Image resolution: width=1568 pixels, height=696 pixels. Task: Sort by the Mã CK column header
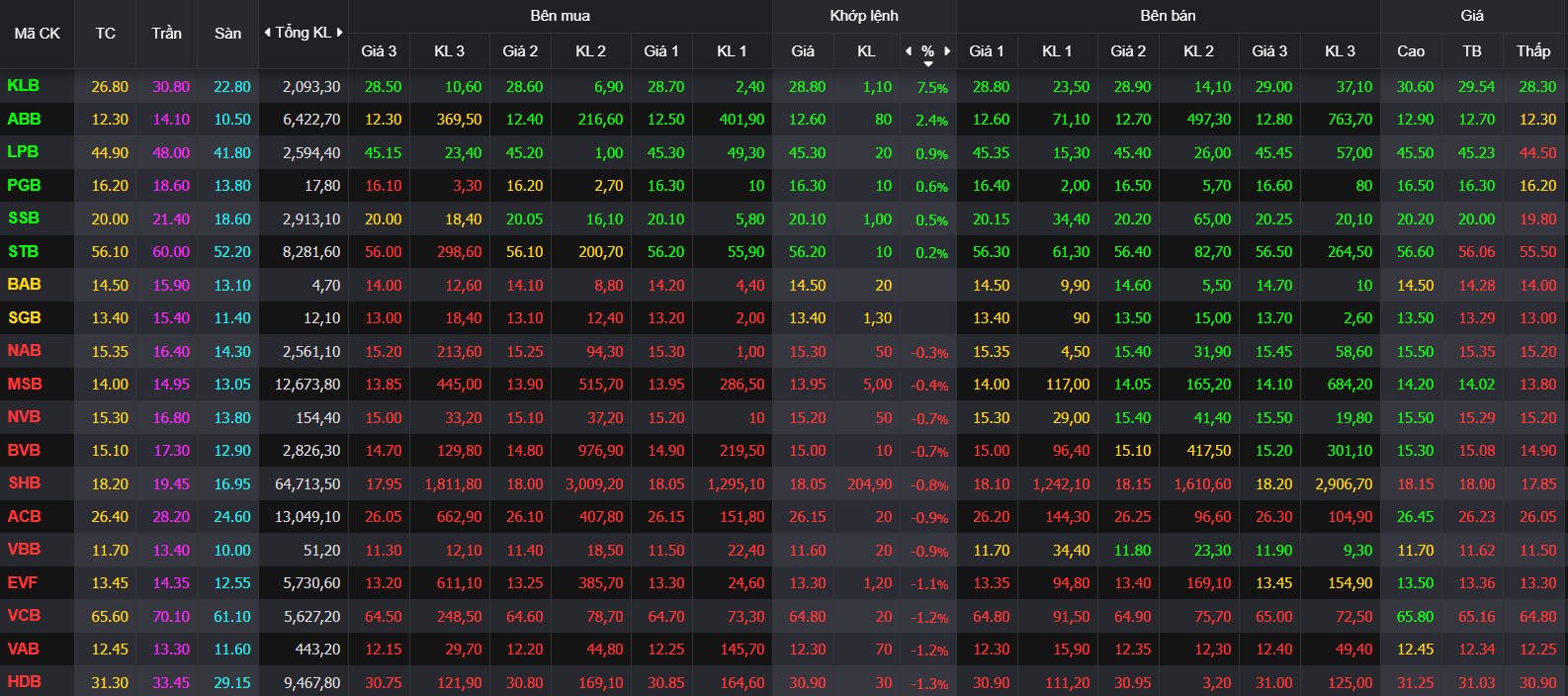38,34
